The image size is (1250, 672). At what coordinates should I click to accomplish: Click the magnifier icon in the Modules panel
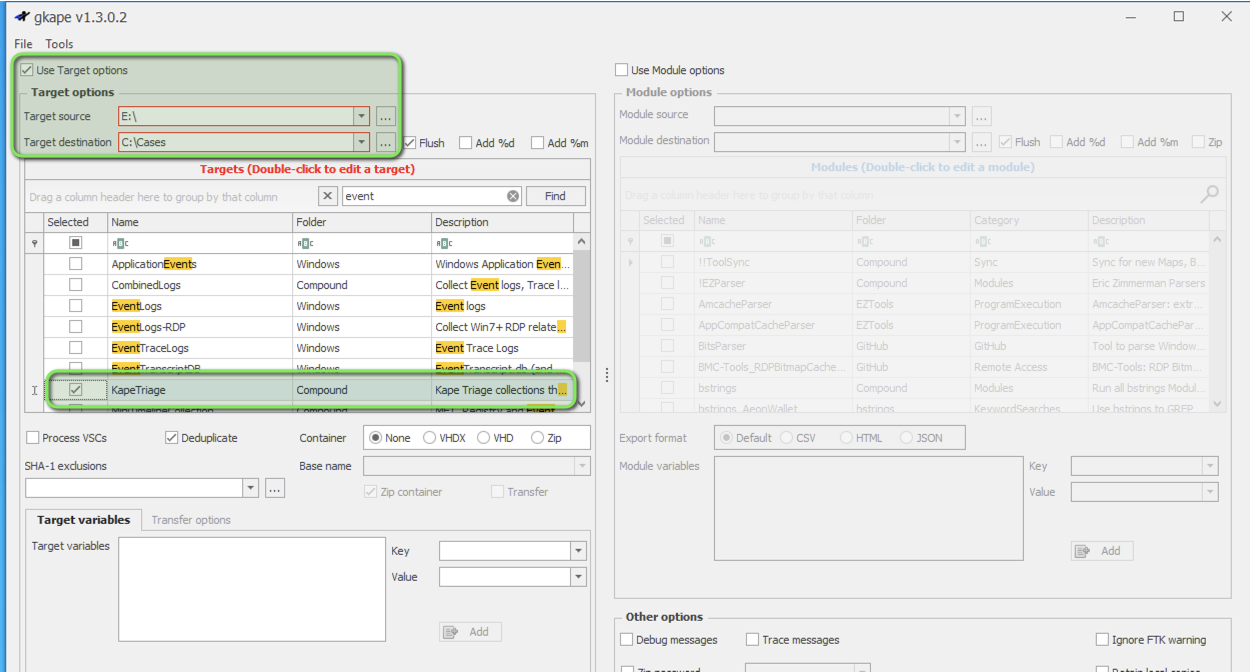pyautogui.click(x=1210, y=194)
